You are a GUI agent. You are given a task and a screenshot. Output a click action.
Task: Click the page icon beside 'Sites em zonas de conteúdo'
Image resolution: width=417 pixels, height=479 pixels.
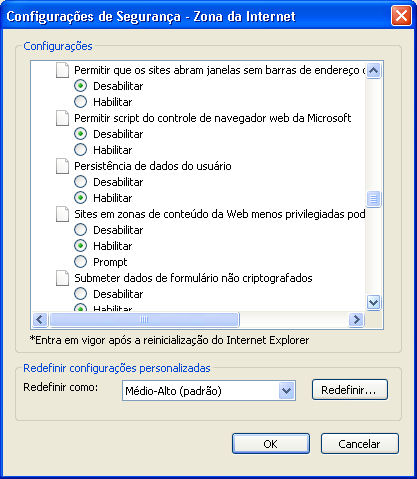62,214
